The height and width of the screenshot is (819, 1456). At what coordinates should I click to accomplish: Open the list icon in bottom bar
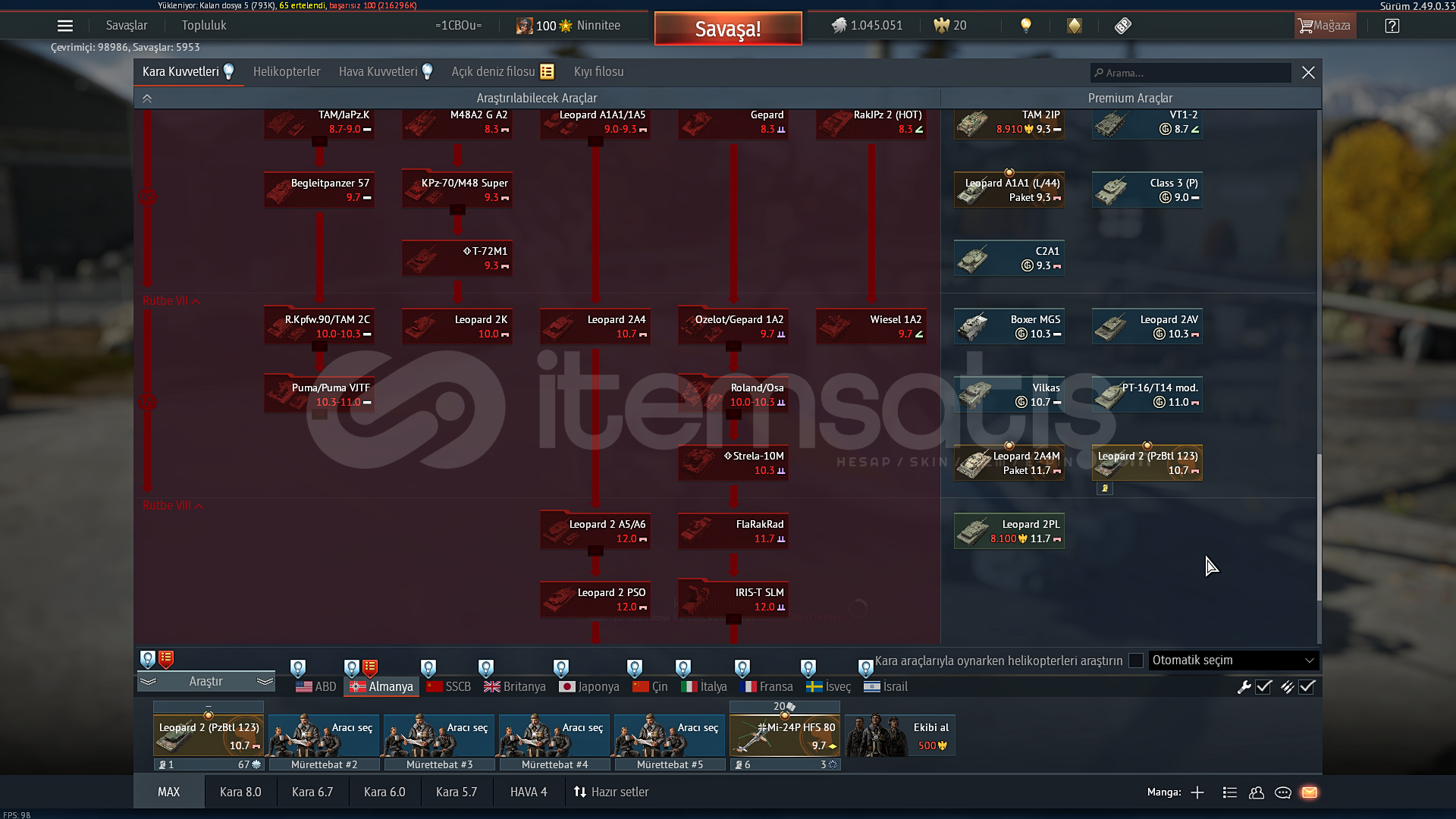(1230, 792)
